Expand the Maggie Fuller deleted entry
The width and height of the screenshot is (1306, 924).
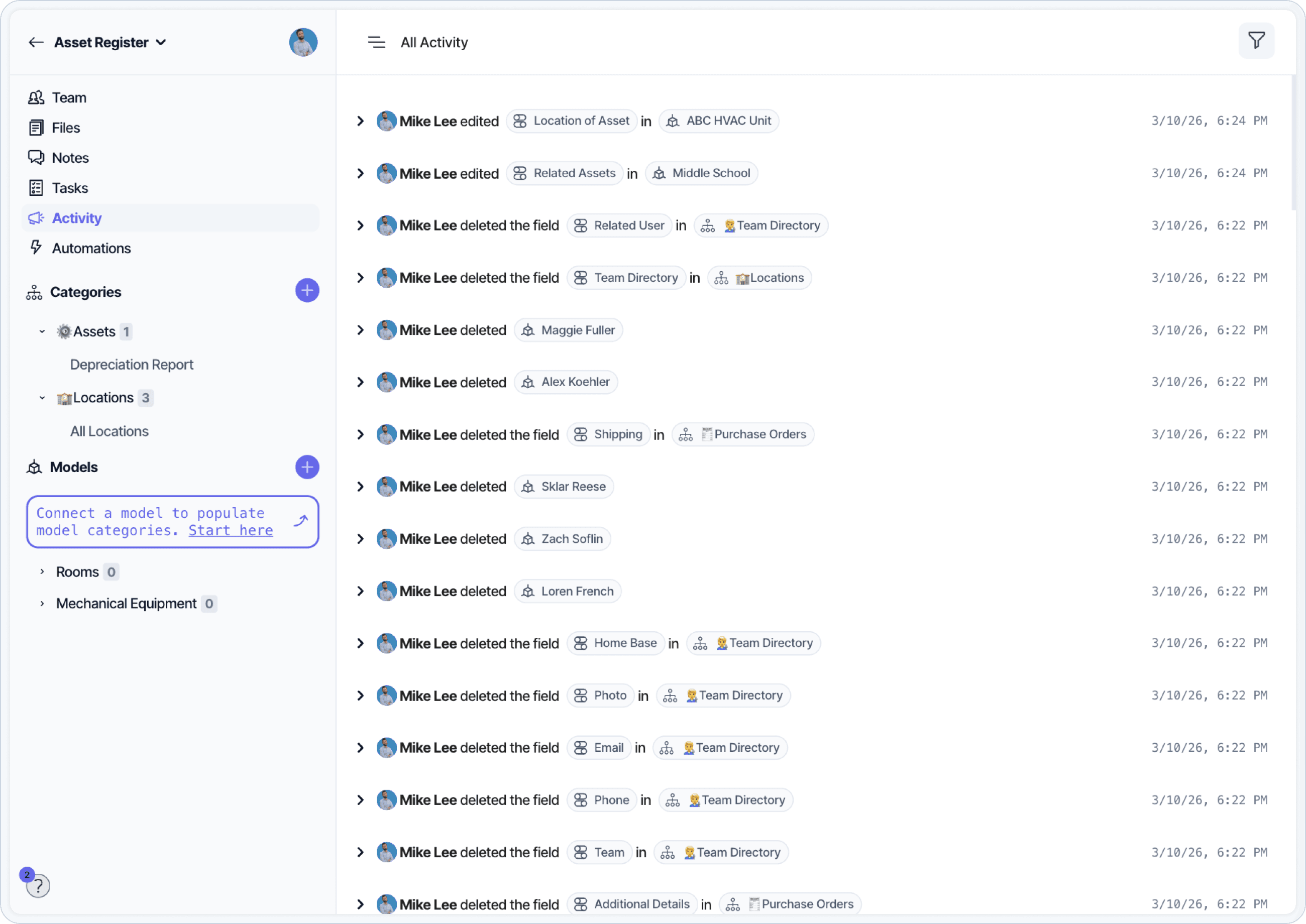click(x=360, y=330)
